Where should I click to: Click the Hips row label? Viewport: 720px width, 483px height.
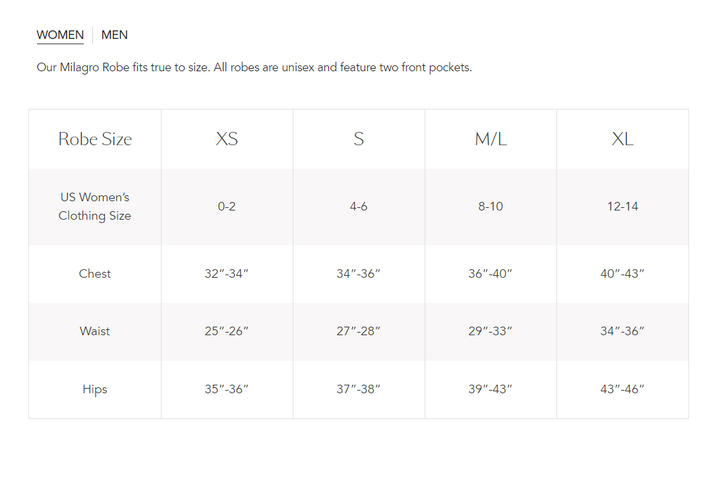pos(95,389)
